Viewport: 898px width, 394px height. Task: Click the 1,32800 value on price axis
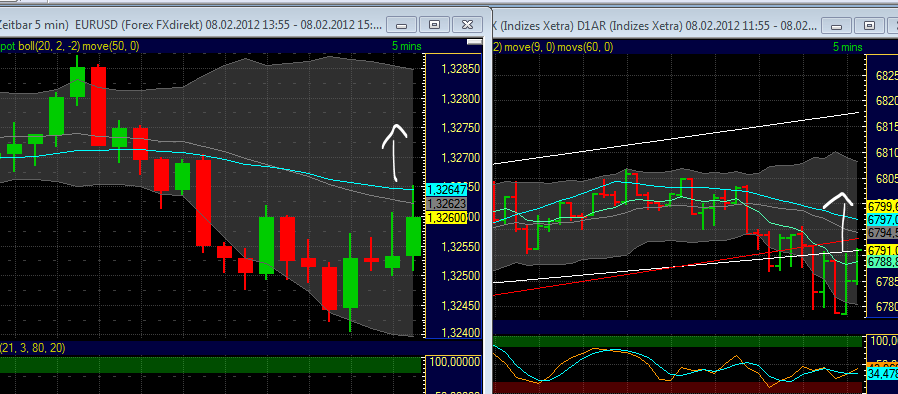461,99
